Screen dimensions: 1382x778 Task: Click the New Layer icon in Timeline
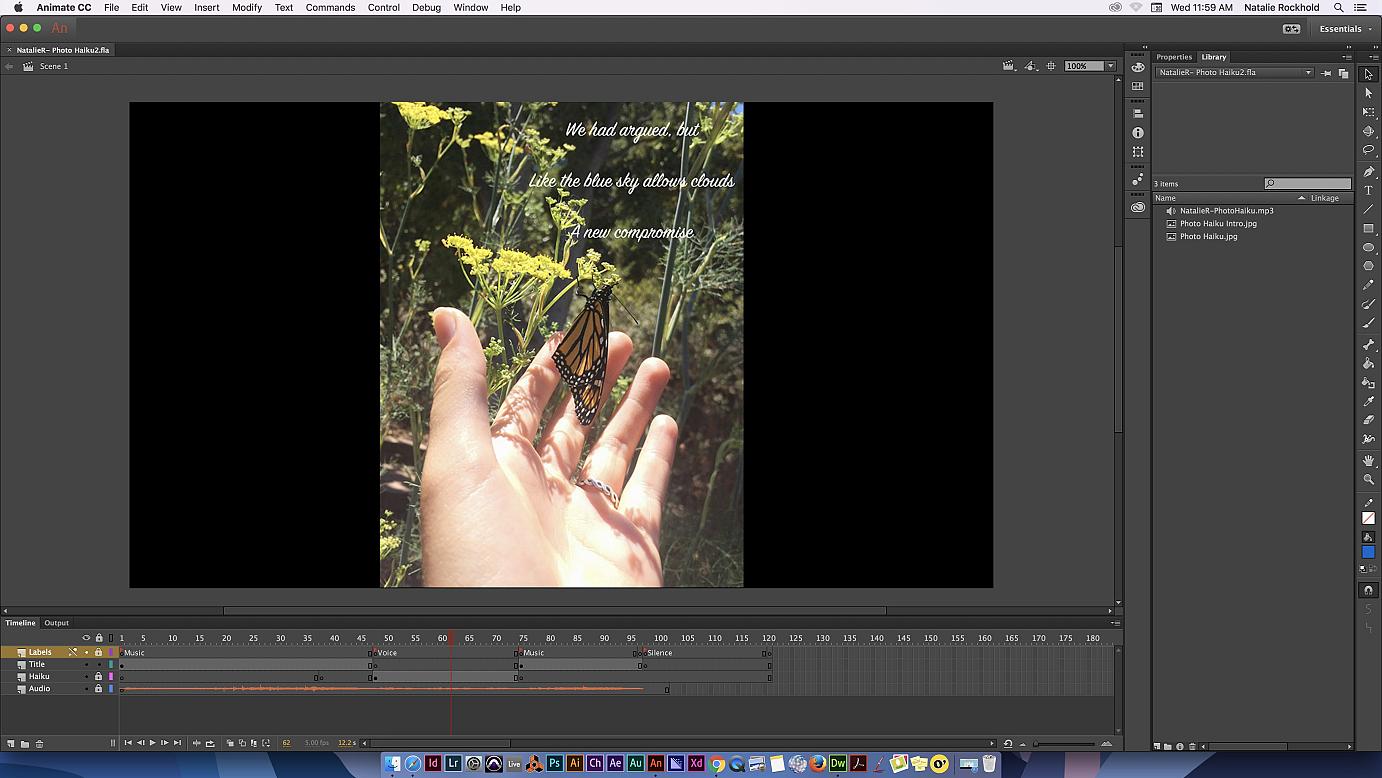(11, 743)
